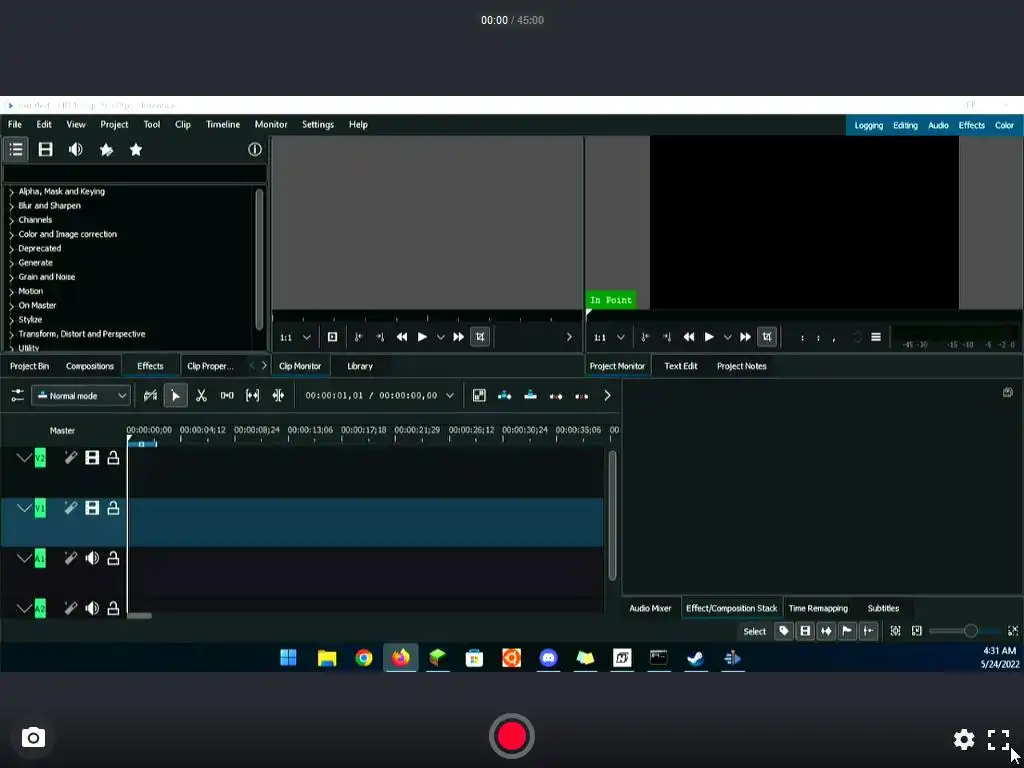Toggle effects on track A2
This screenshot has height=768, width=1024.
point(71,609)
